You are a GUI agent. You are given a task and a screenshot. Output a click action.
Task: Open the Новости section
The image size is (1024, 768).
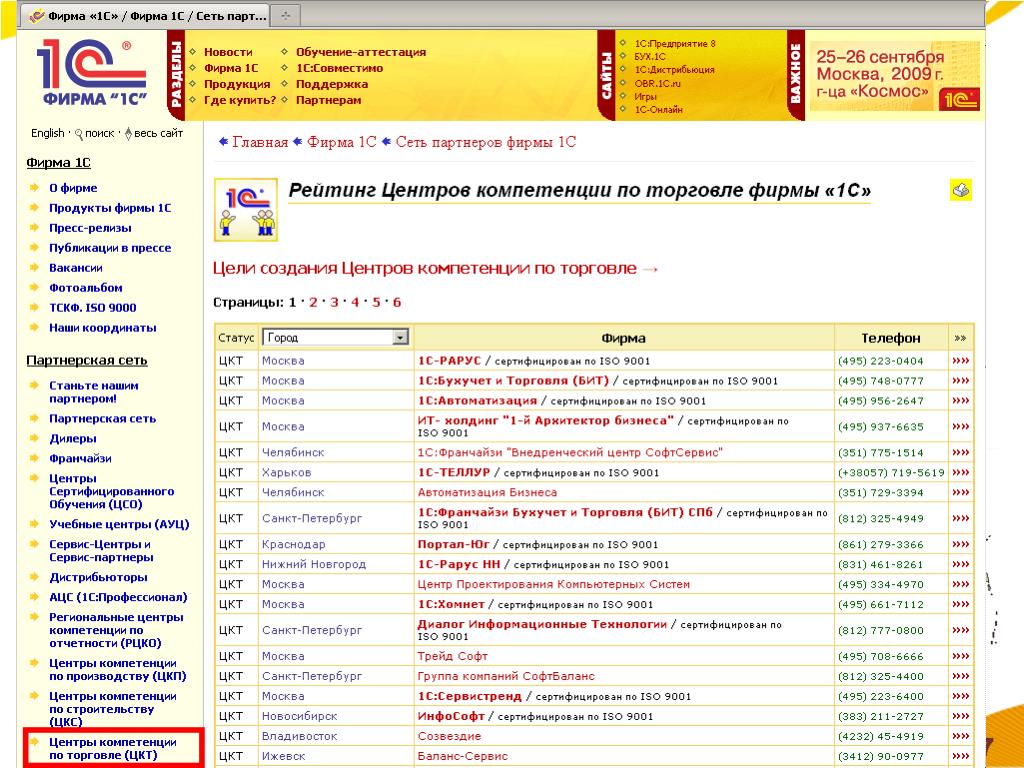(x=228, y=52)
